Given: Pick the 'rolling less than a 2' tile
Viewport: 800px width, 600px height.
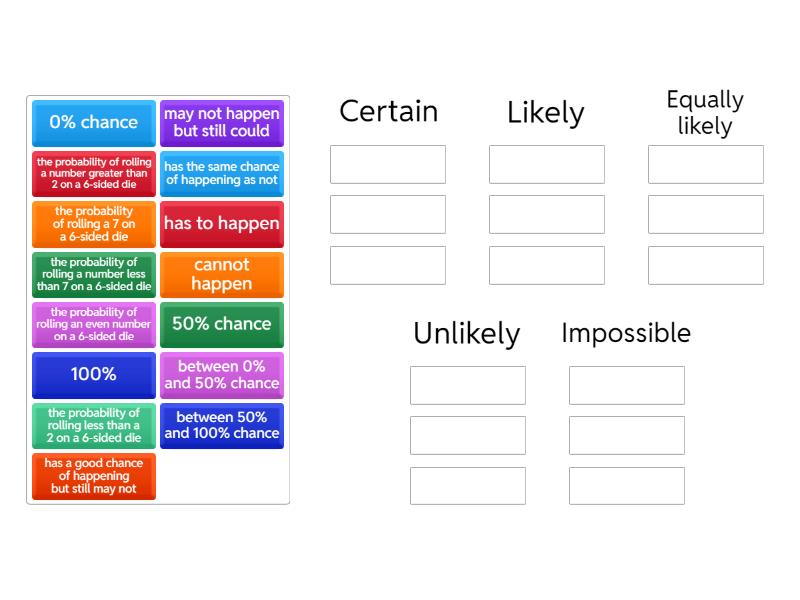Looking at the screenshot, I should [94, 425].
